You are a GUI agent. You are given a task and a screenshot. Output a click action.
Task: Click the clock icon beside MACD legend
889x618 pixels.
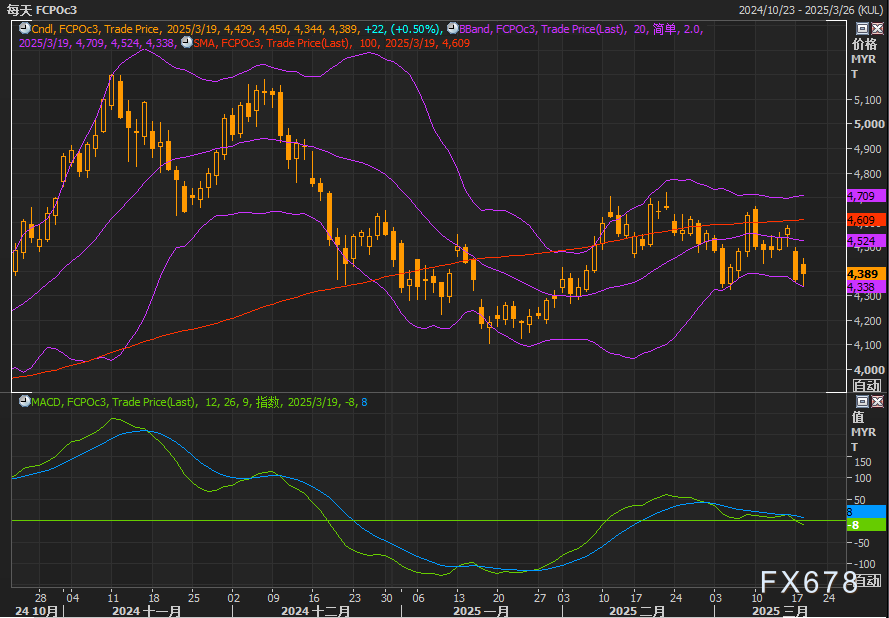pyautogui.click(x=24, y=401)
